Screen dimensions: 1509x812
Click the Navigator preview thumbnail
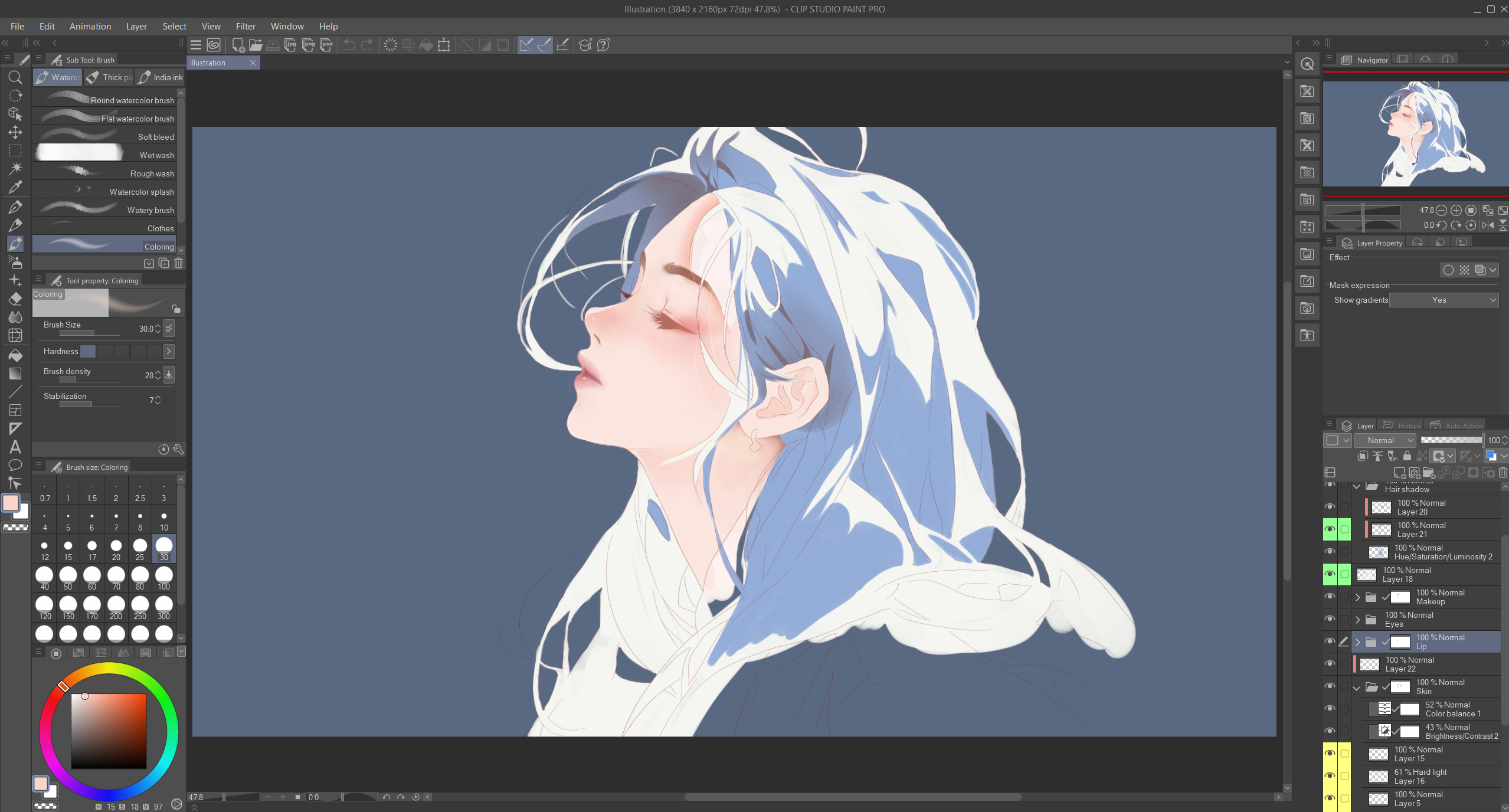pos(1416,134)
